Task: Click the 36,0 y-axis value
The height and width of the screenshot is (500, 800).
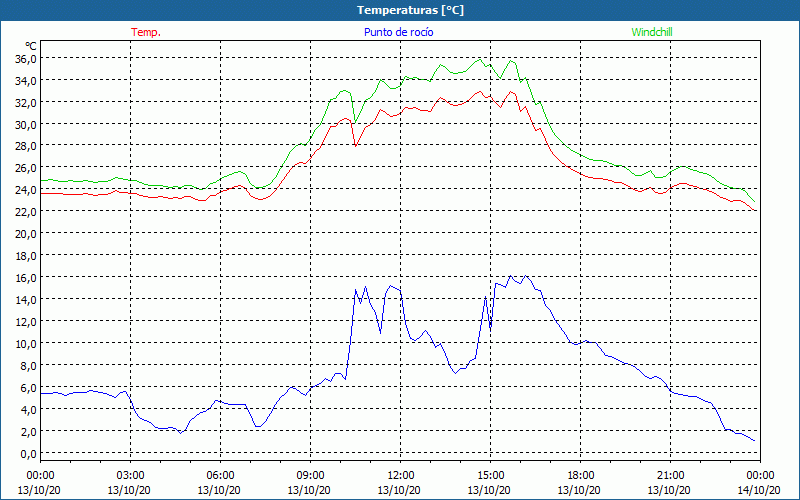Action: pos(26,58)
